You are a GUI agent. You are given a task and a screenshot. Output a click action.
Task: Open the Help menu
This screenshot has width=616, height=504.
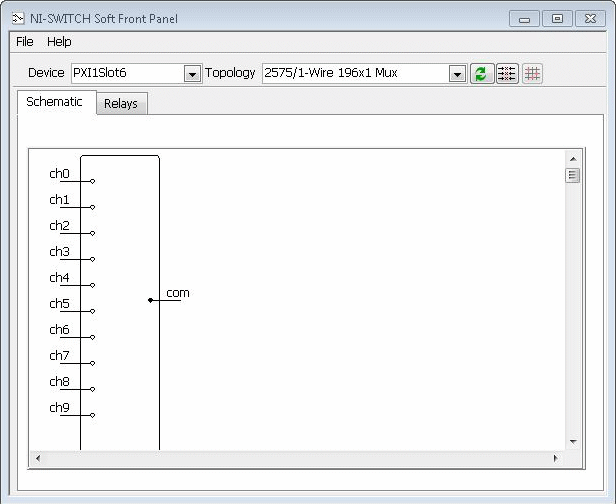(59, 42)
